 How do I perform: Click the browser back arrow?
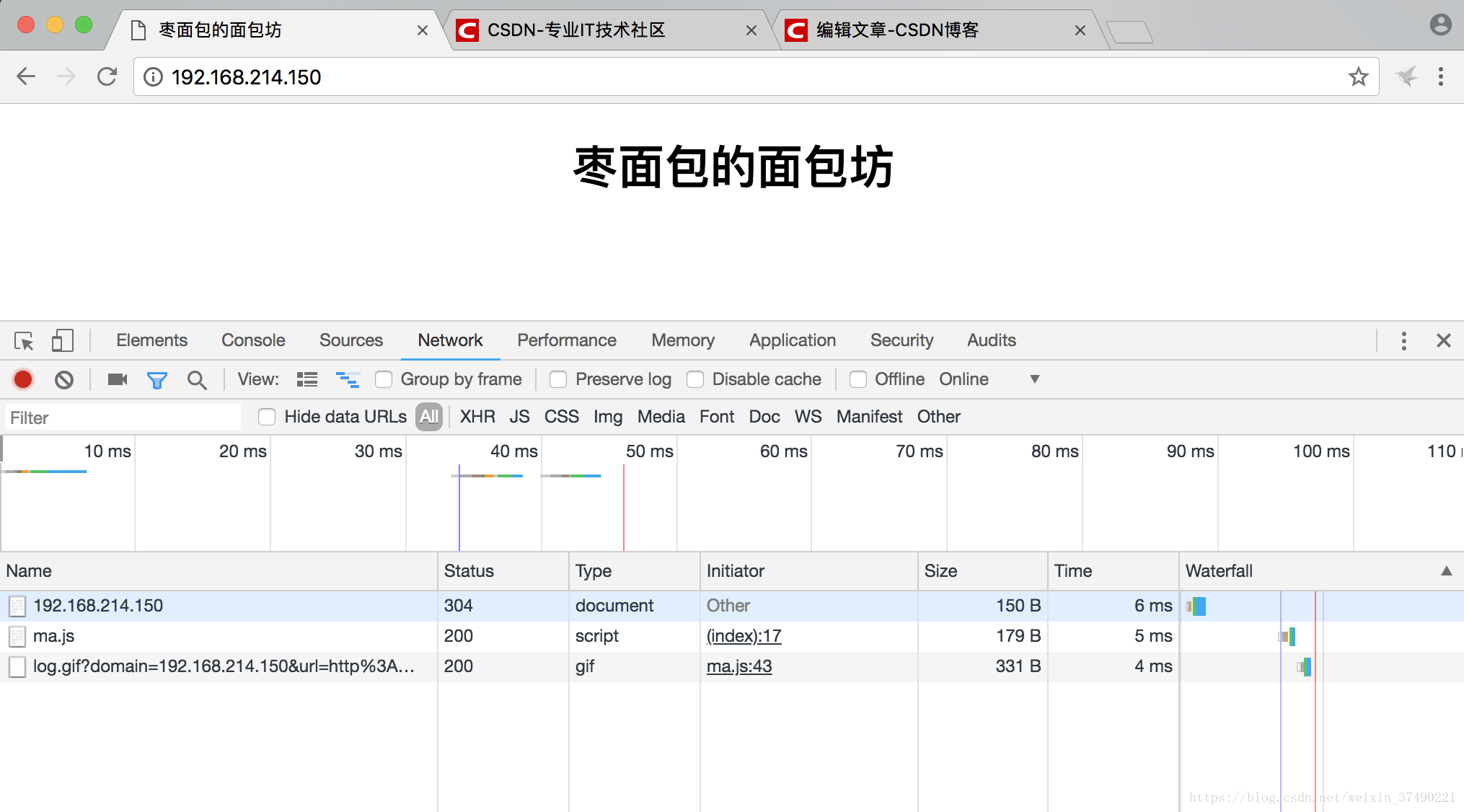(x=26, y=76)
